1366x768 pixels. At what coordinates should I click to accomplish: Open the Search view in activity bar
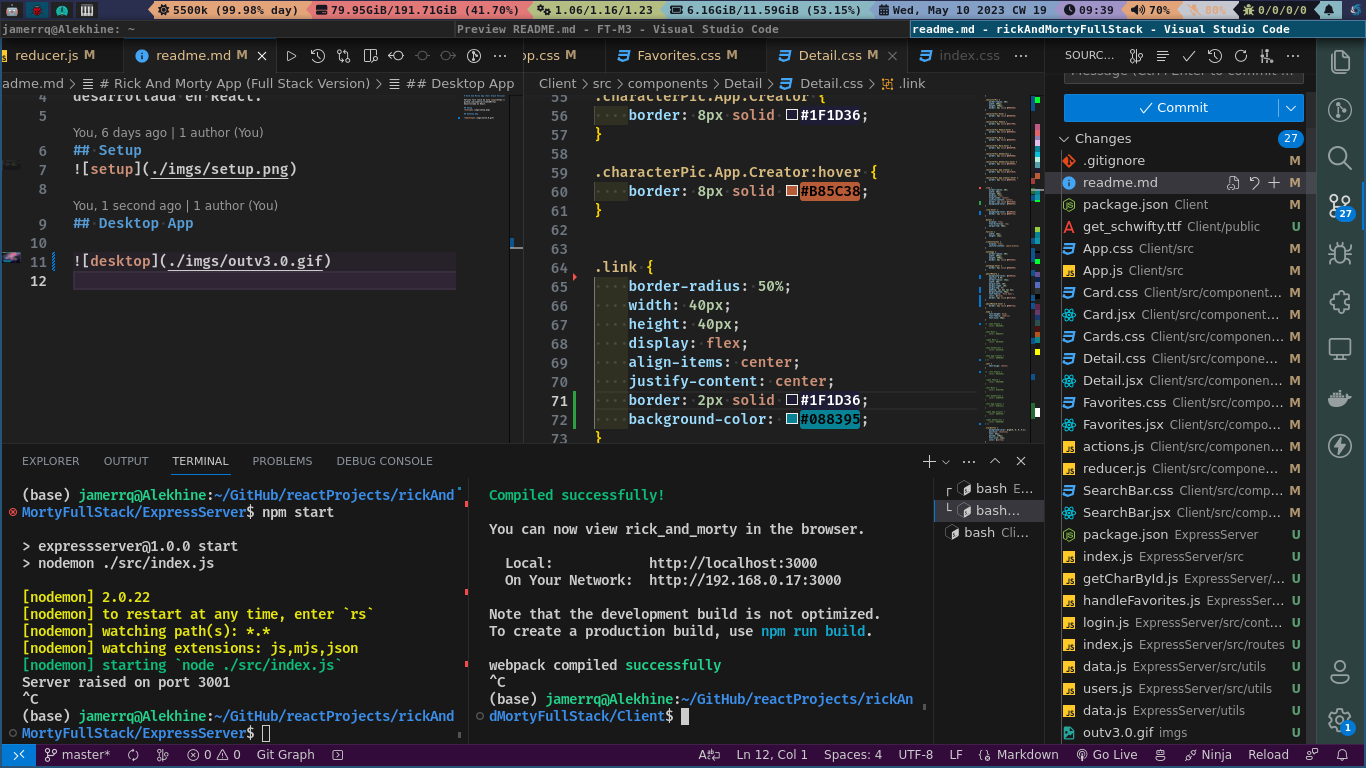[1340, 157]
